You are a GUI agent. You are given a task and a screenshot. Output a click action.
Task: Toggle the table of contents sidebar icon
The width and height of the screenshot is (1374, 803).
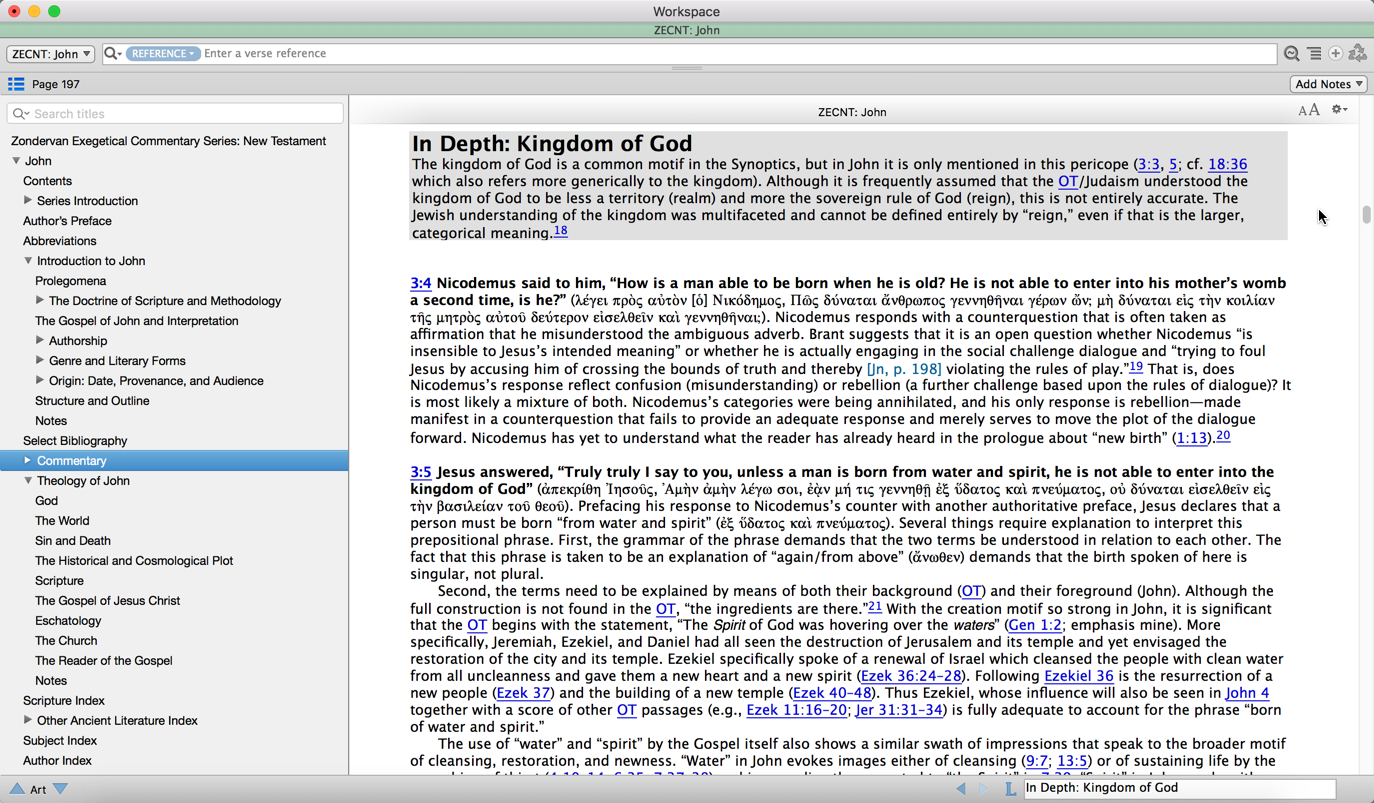pyautogui.click(x=16, y=85)
